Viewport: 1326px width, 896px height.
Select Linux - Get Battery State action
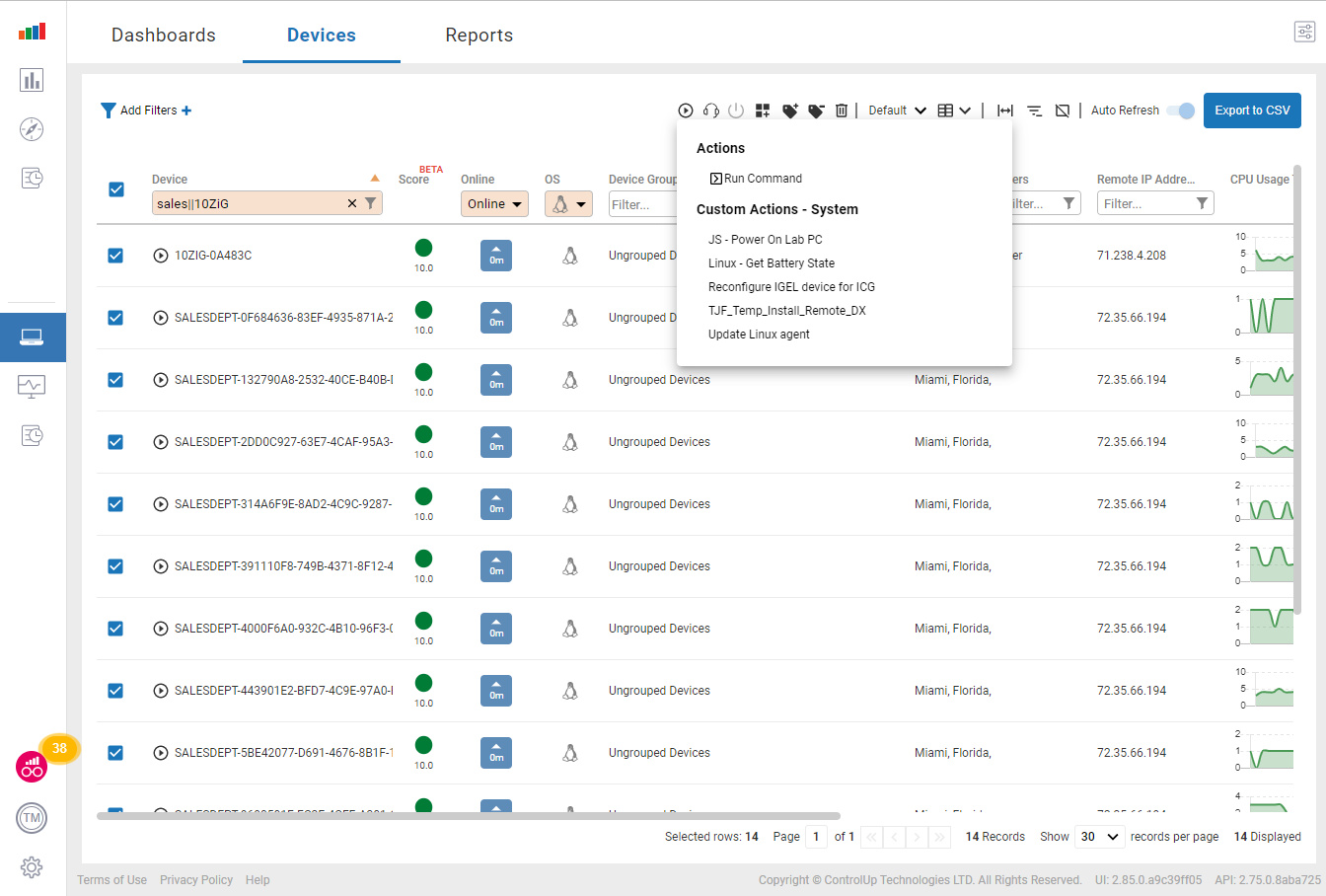(772, 263)
